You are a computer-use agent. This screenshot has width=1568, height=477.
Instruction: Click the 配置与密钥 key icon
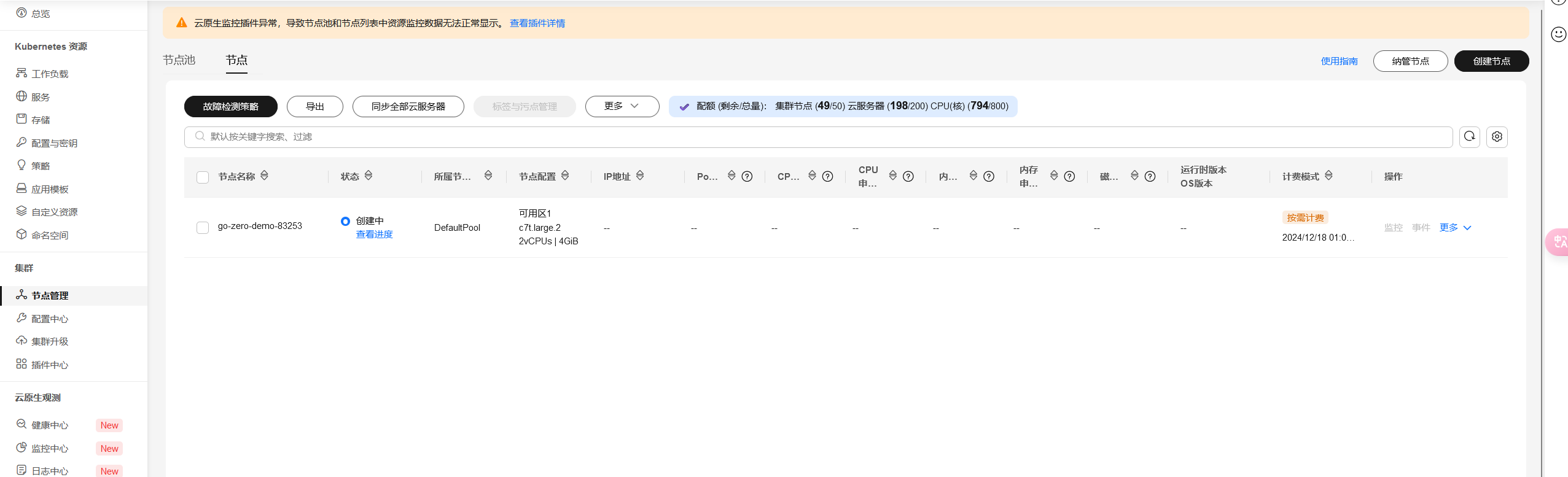[x=21, y=142]
